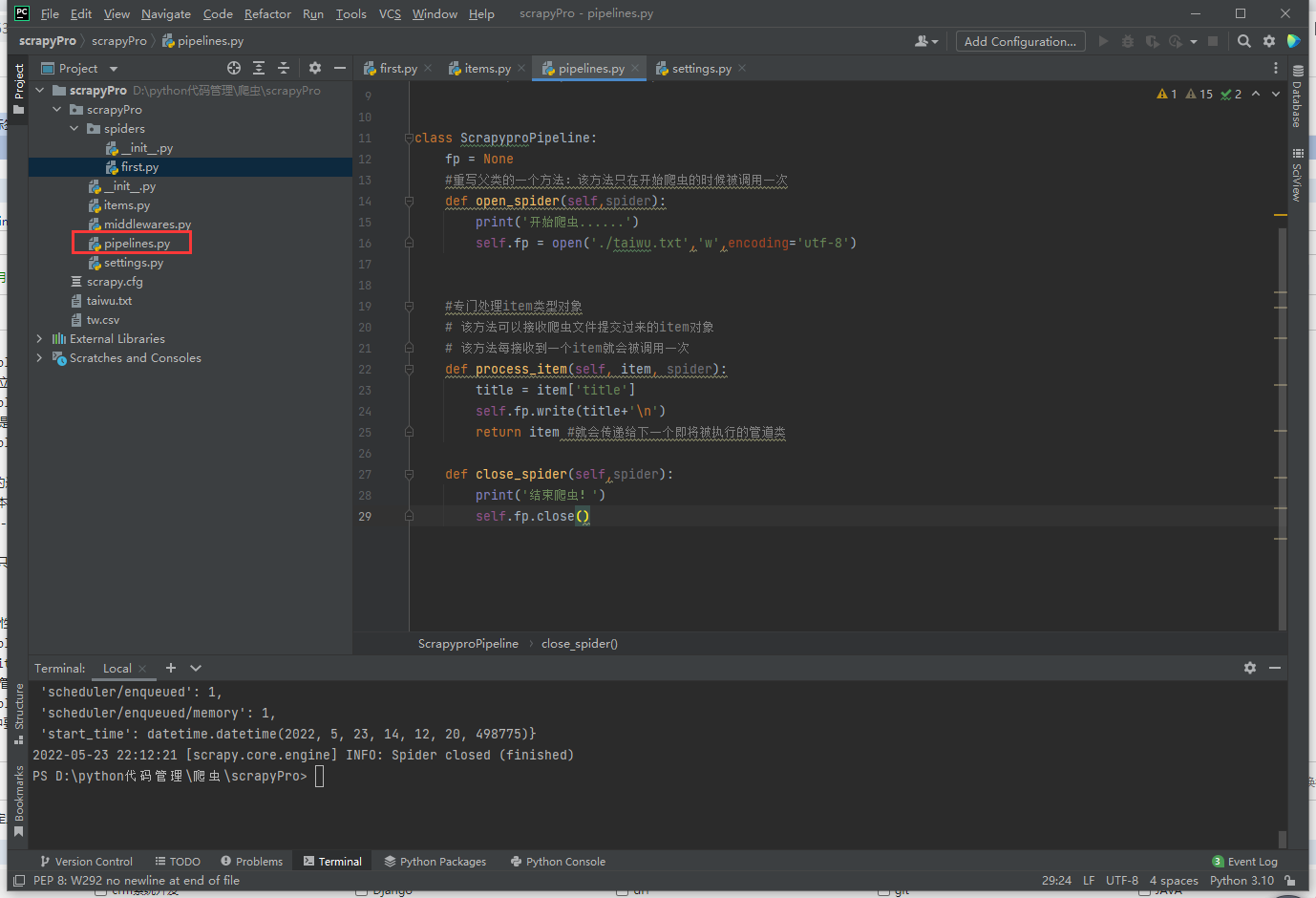Collapse the spiders folder in tree

(74, 129)
